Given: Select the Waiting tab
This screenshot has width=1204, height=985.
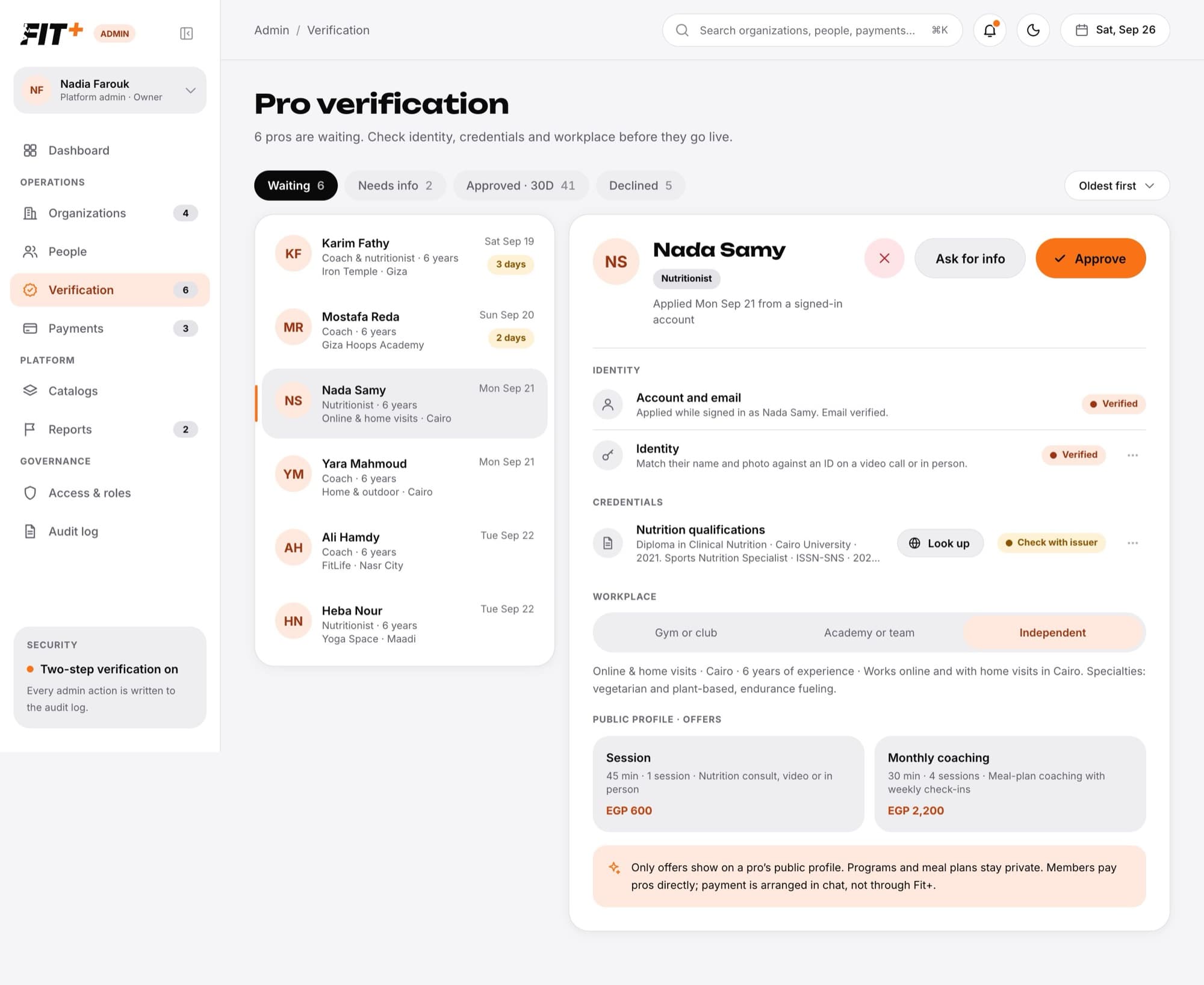Looking at the screenshot, I should coord(296,185).
